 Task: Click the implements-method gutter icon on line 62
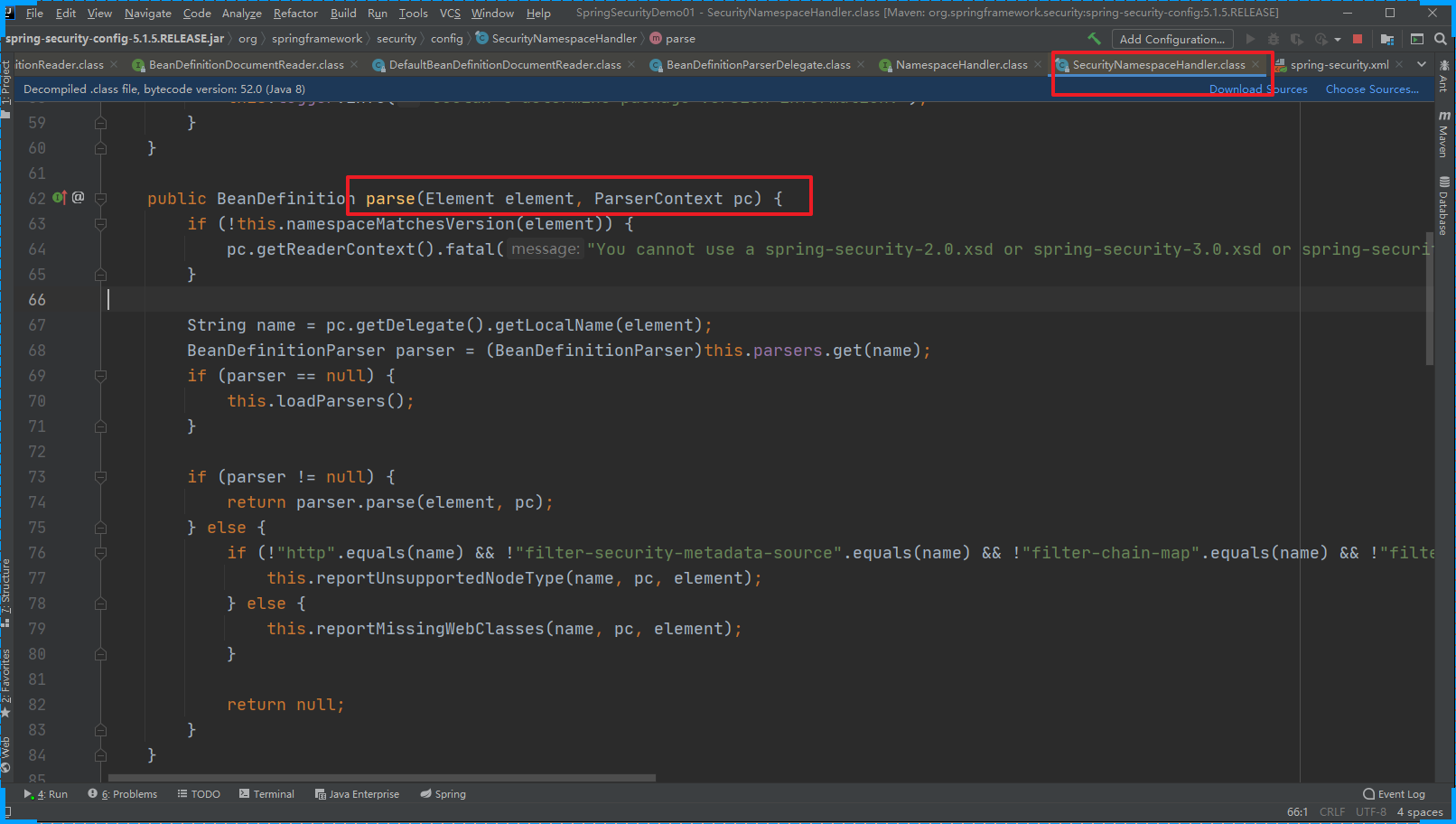(60, 197)
